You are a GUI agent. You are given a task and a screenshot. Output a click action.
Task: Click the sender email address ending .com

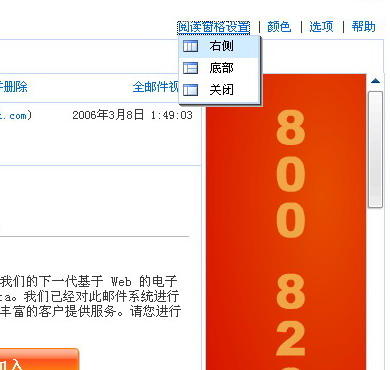[x=16, y=116]
